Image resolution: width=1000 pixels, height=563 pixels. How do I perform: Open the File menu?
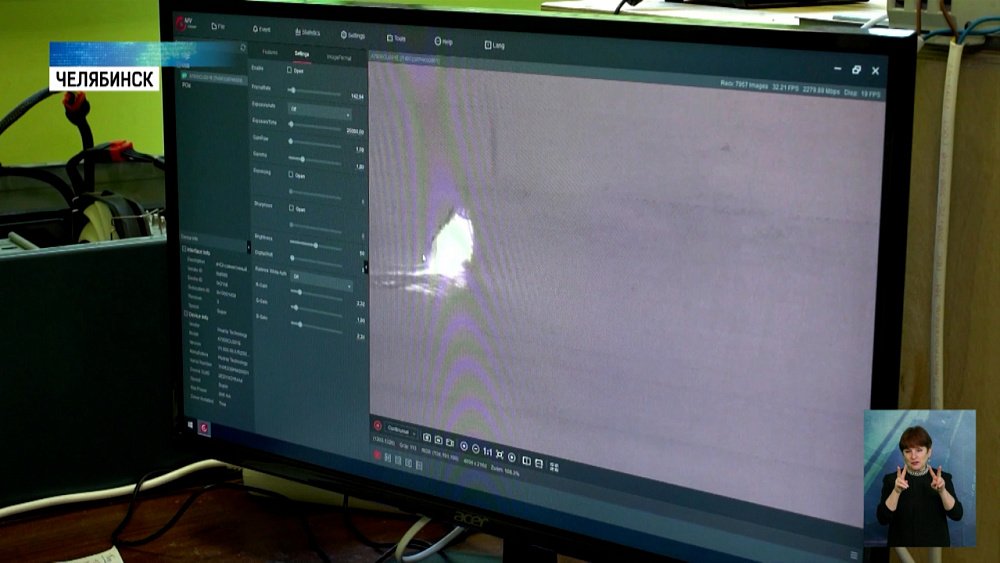[218, 27]
